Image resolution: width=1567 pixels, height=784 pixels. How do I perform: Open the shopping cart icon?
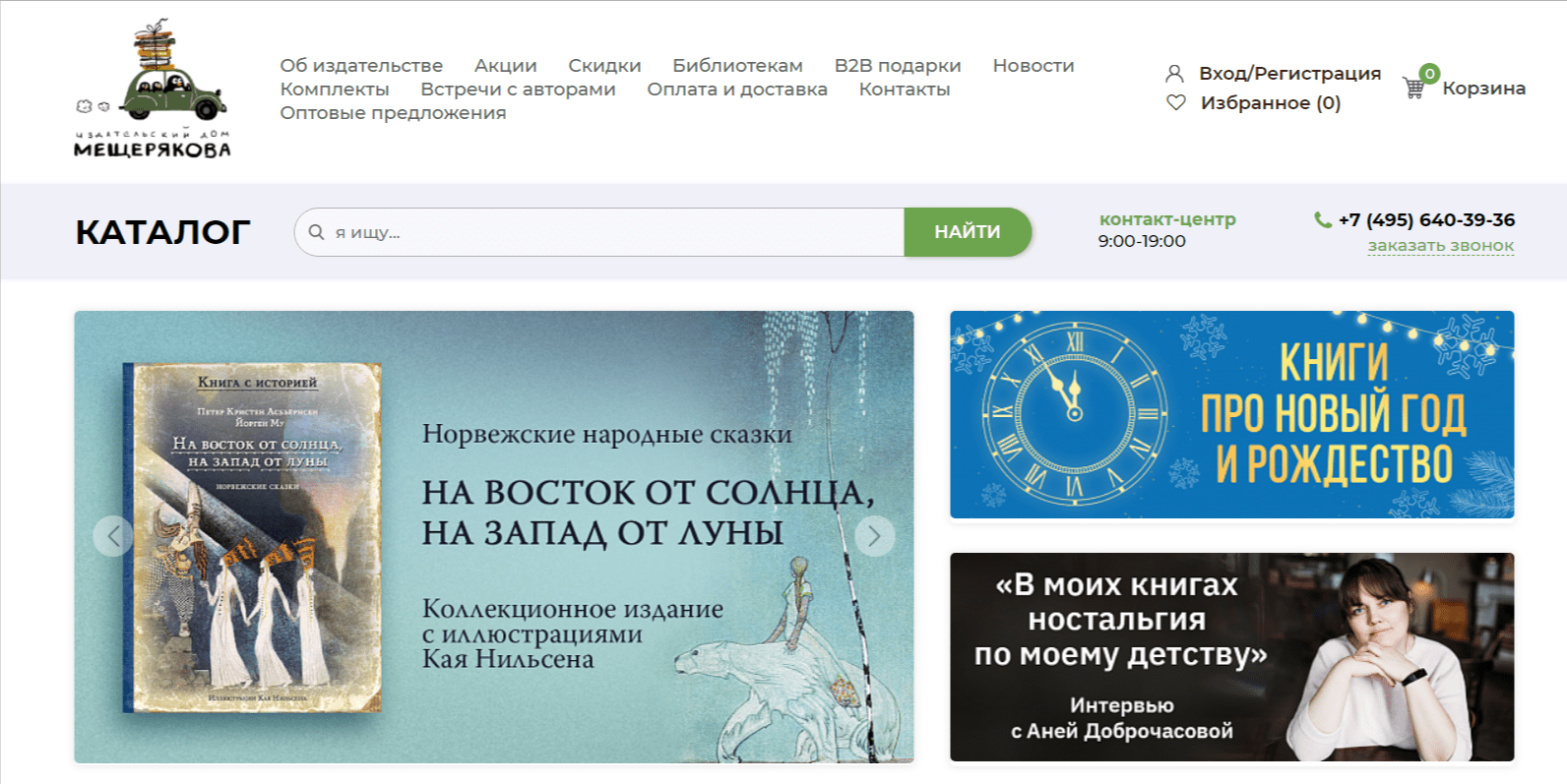pyautogui.click(x=1414, y=88)
